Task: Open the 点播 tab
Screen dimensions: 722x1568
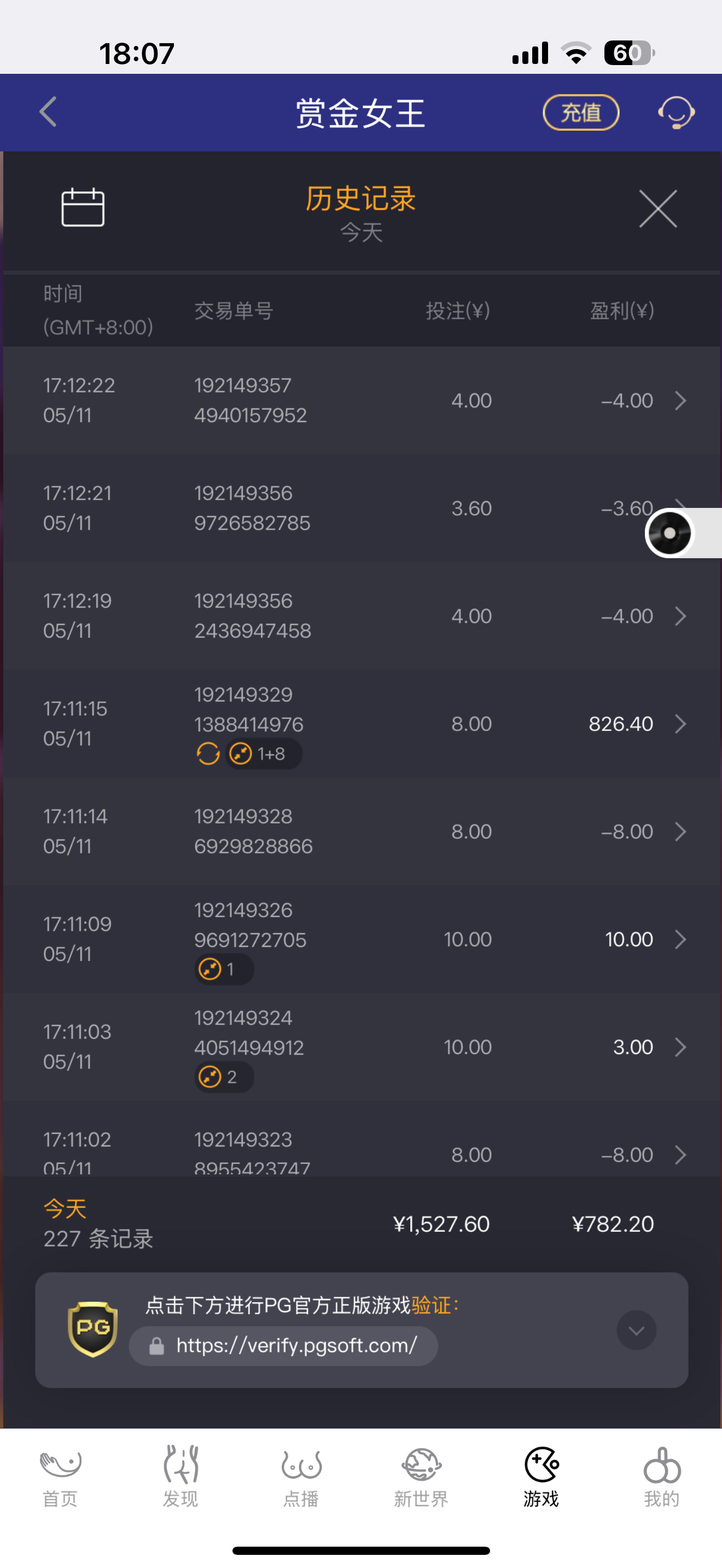Action: coord(301,1476)
